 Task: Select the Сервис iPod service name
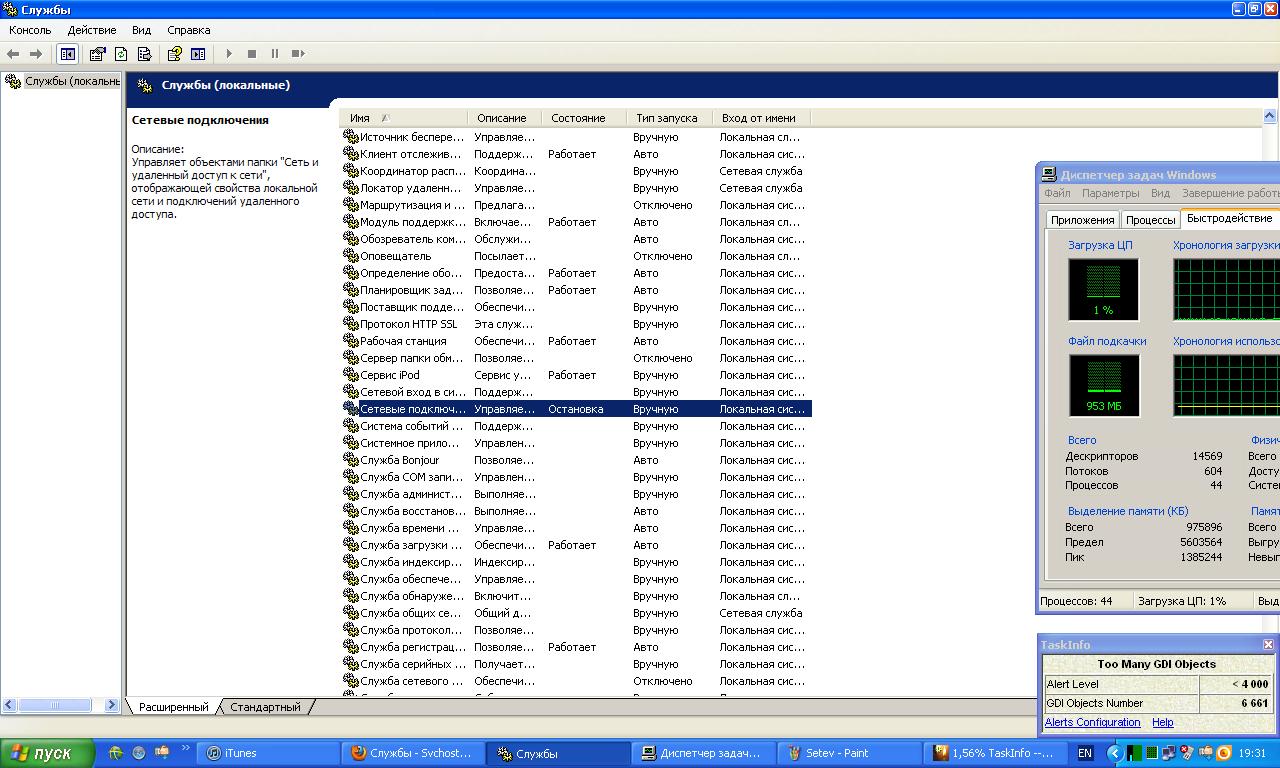(390, 375)
